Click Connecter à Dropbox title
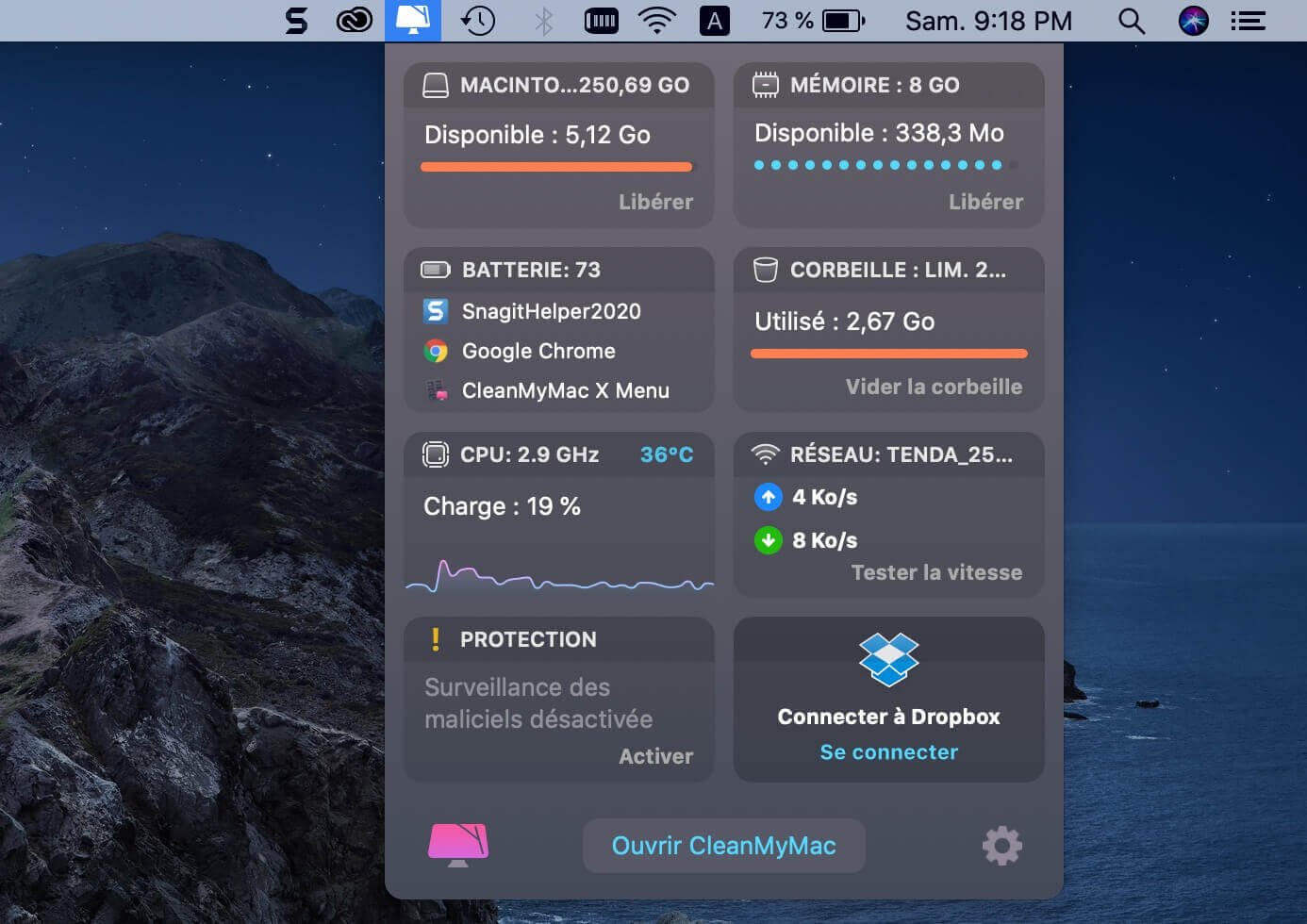 (x=888, y=717)
